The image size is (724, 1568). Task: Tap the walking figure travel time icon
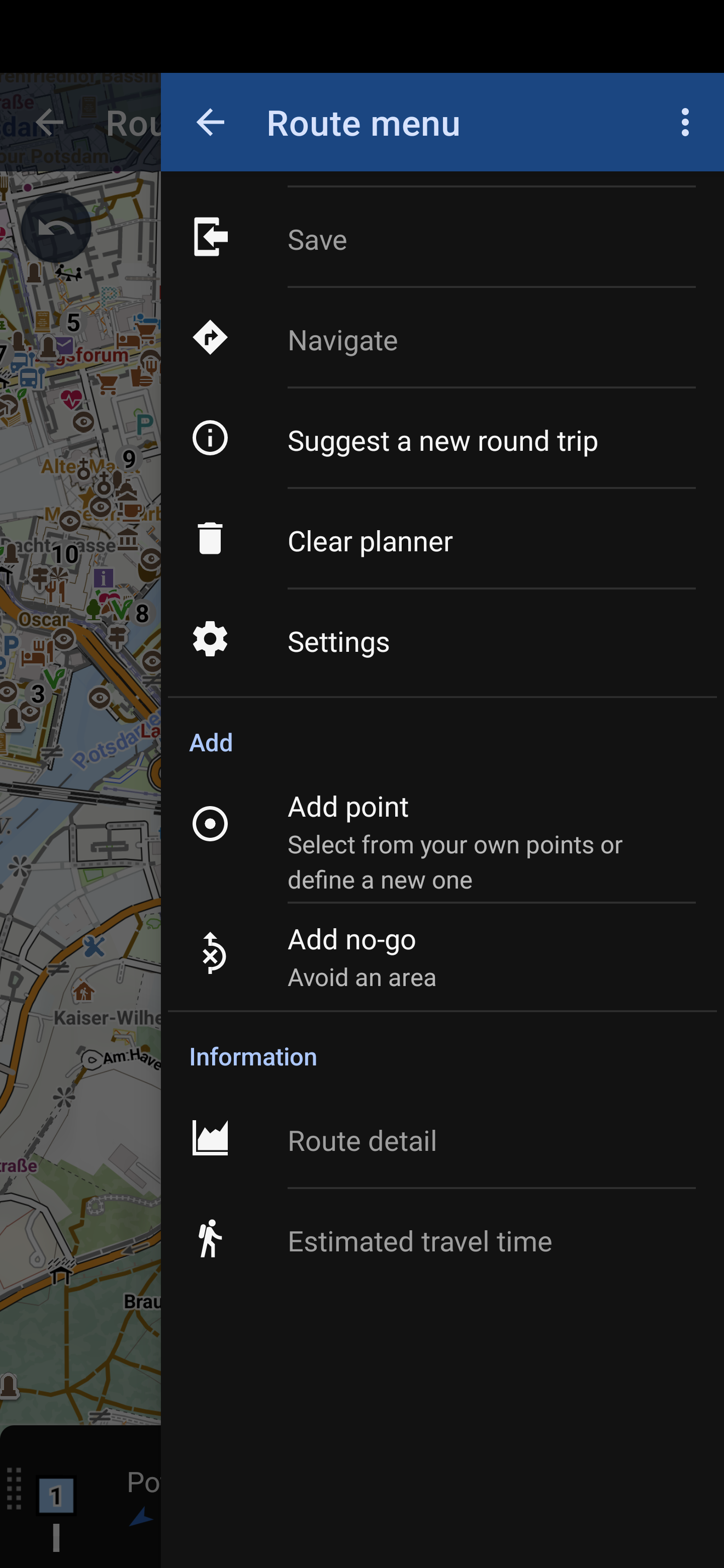point(210,1239)
